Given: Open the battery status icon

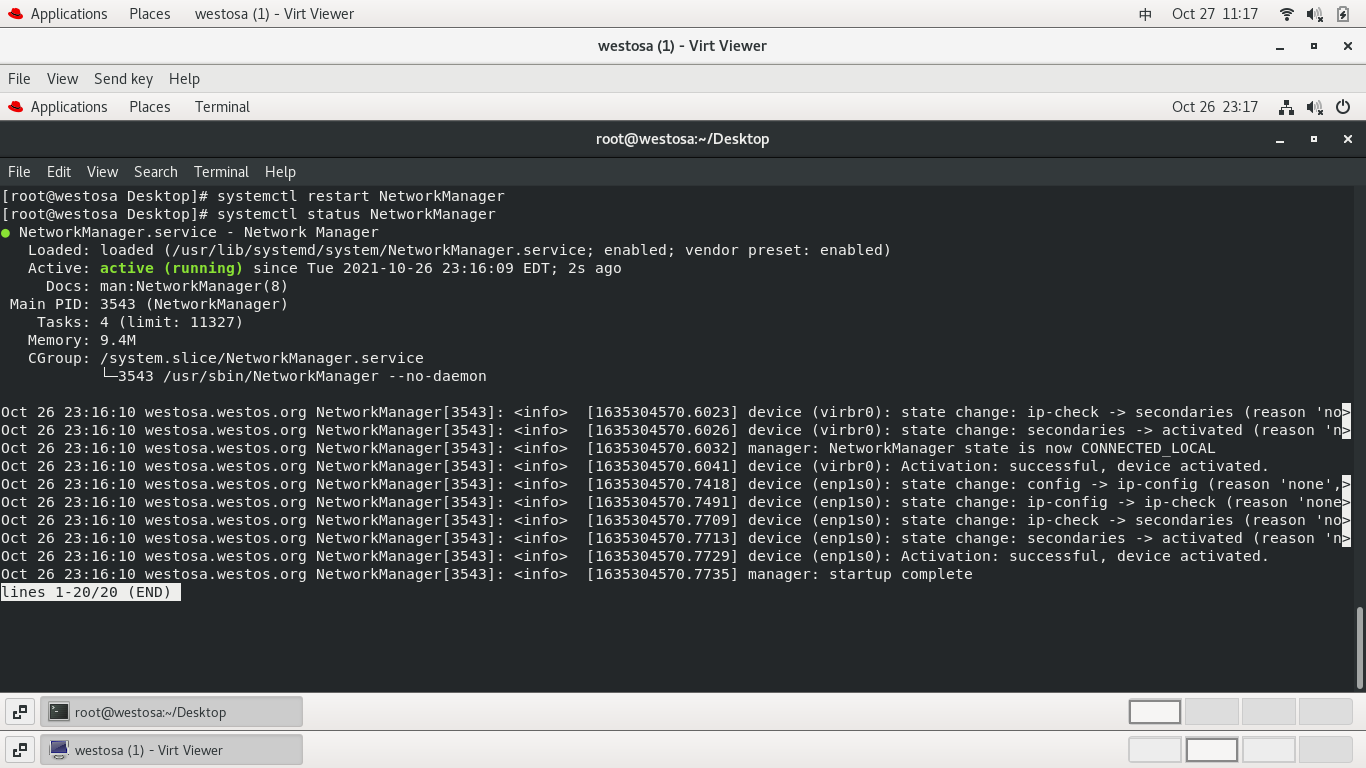Looking at the screenshot, I should point(1341,14).
